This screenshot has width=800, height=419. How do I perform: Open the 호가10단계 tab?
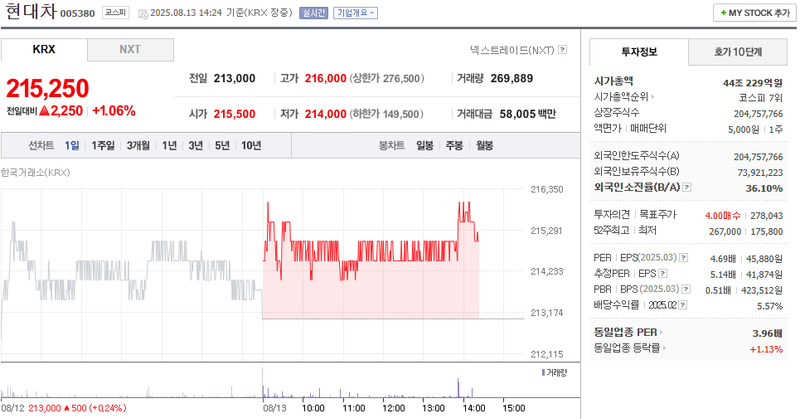738,52
